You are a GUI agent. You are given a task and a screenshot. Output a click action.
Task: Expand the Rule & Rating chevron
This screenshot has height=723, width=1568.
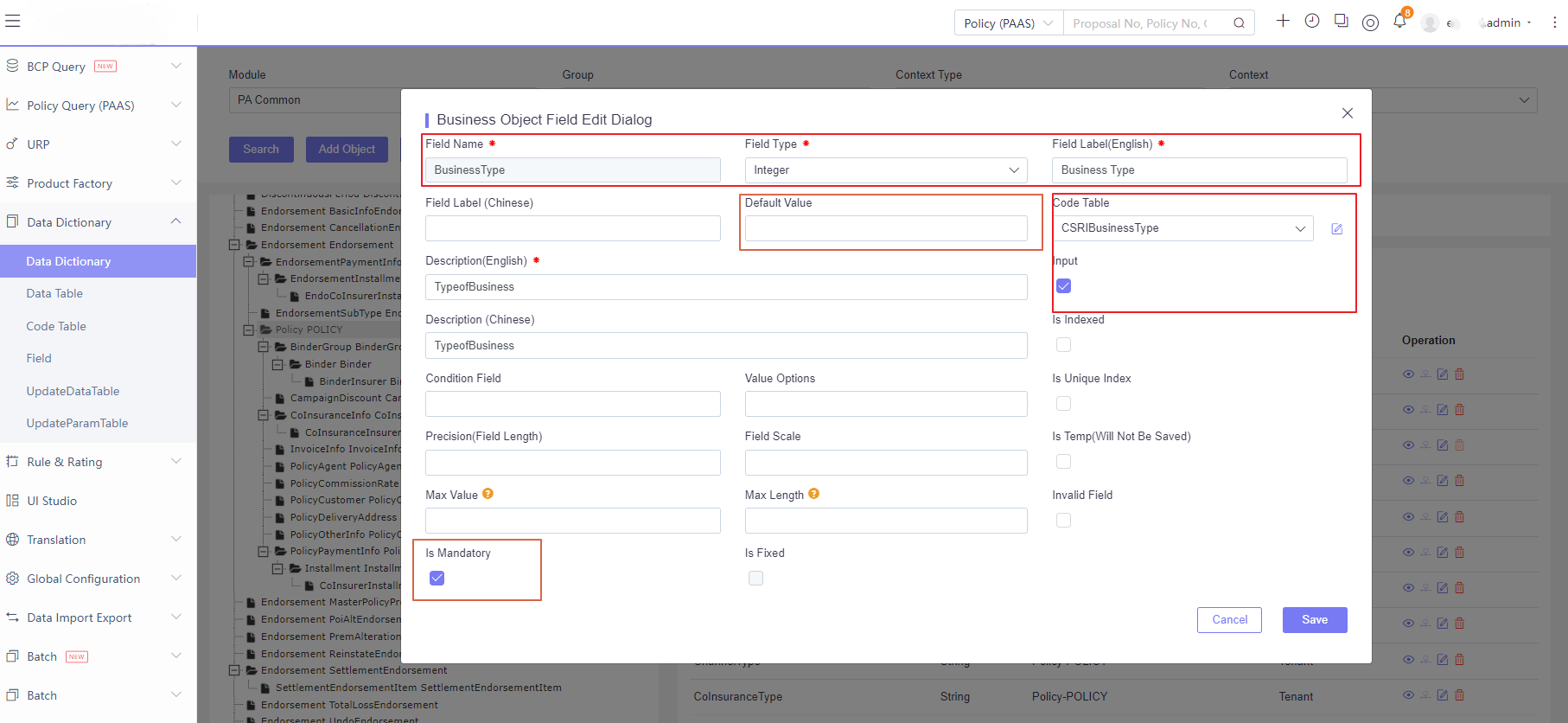(x=175, y=461)
